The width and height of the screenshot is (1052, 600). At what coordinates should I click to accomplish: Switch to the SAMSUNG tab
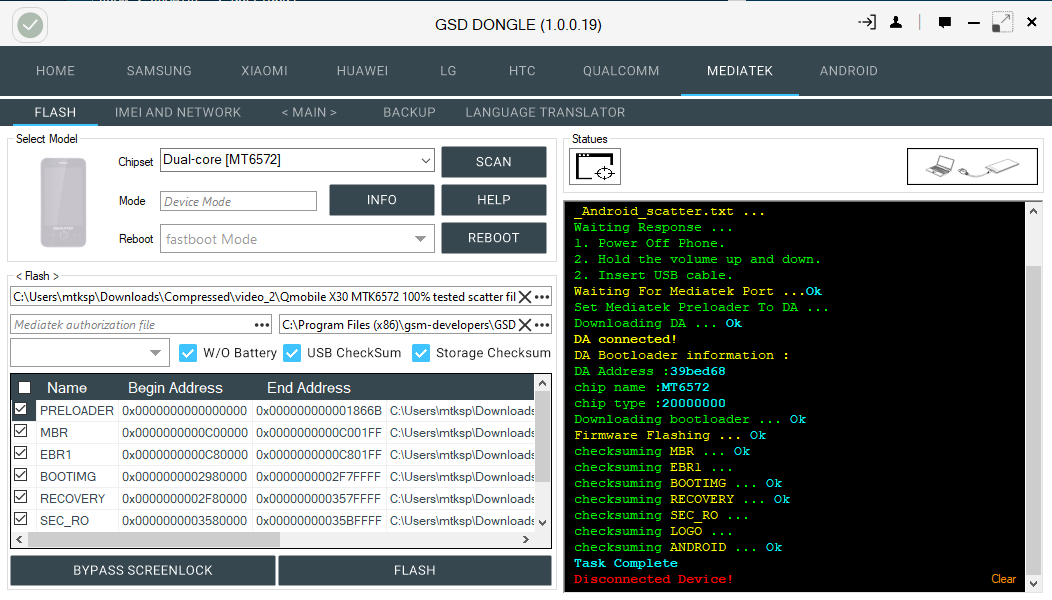pos(159,70)
